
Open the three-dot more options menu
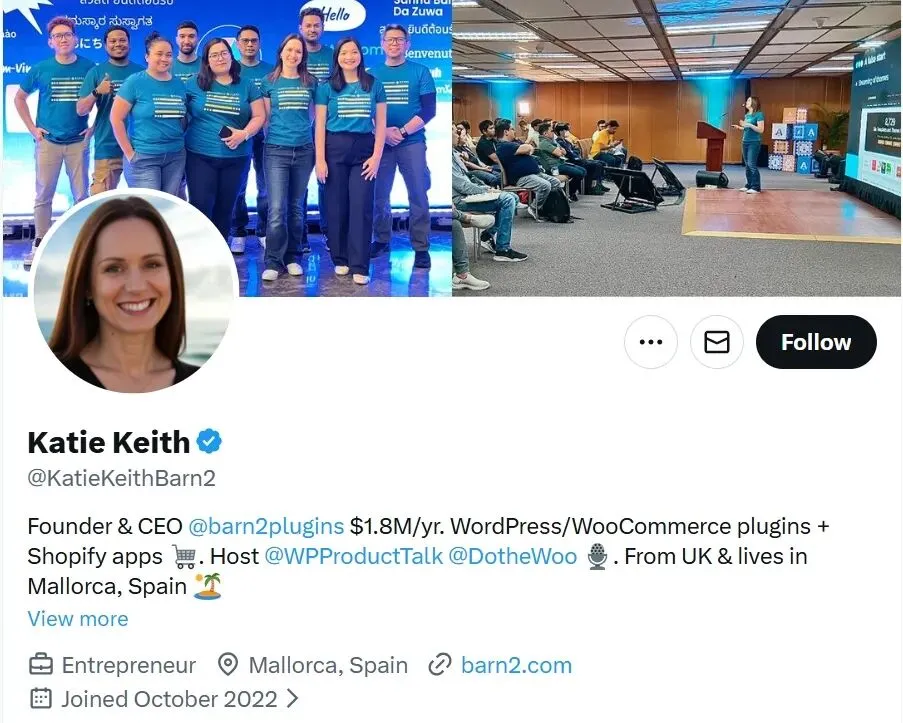pos(651,342)
